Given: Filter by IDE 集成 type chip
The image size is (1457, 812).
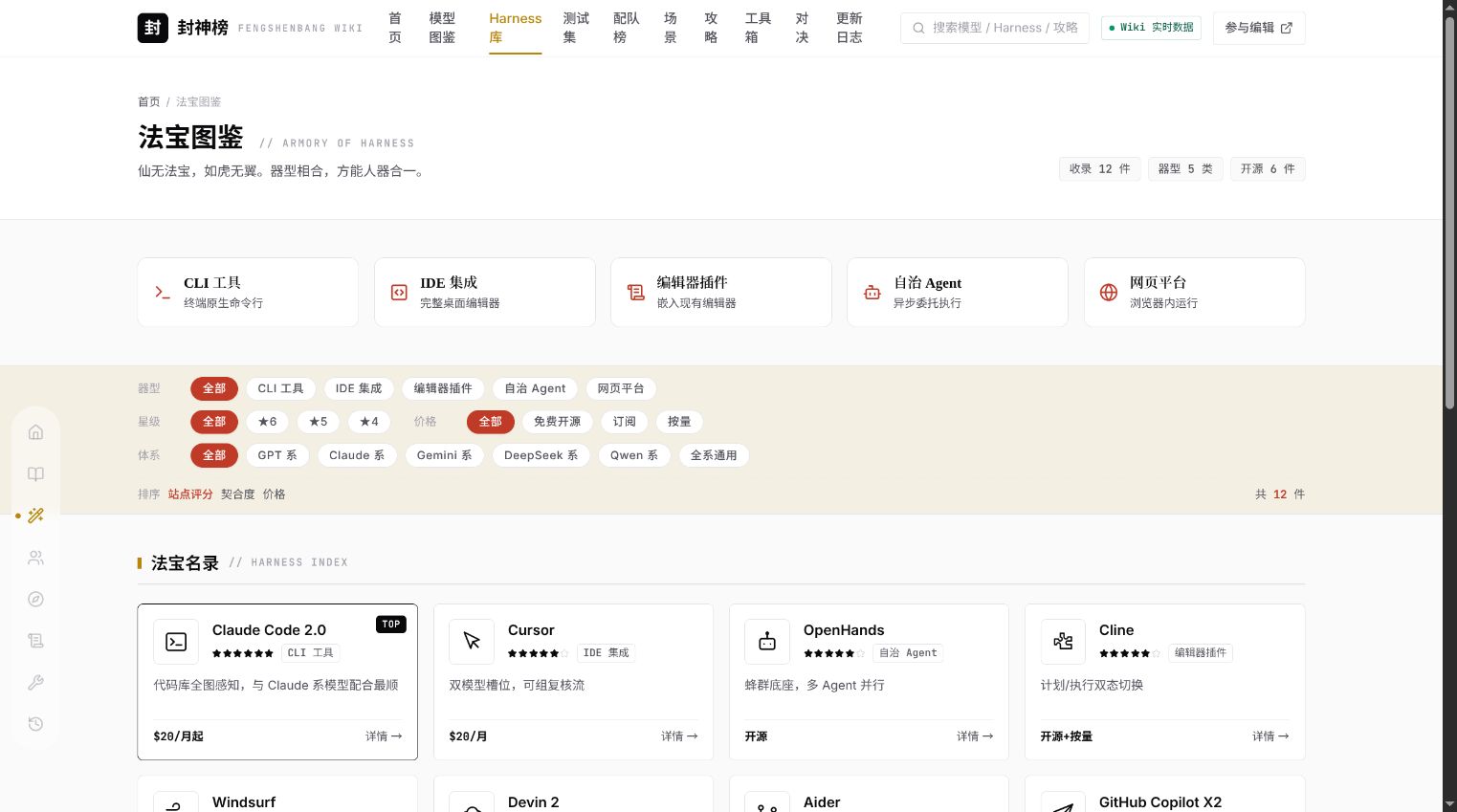Looking at the screenshot, I should point(359,388).
